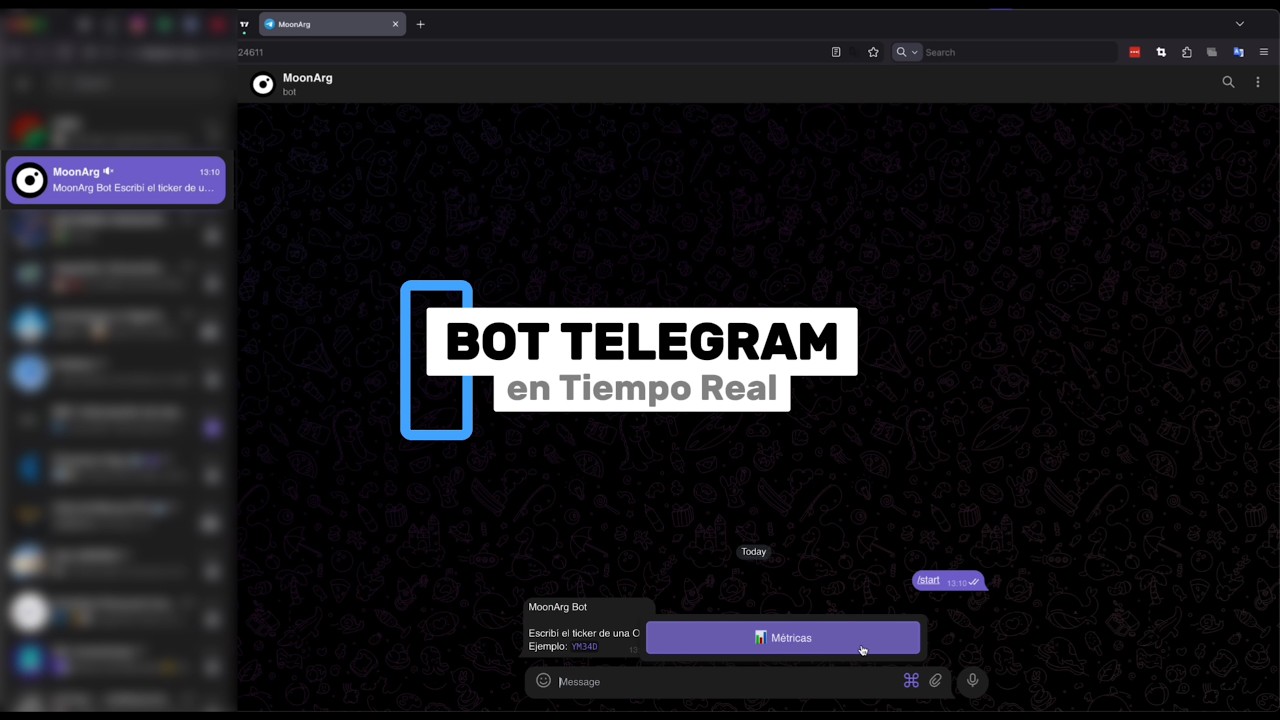Click the screenshot crop extension icon

(x=1161, y=52)
